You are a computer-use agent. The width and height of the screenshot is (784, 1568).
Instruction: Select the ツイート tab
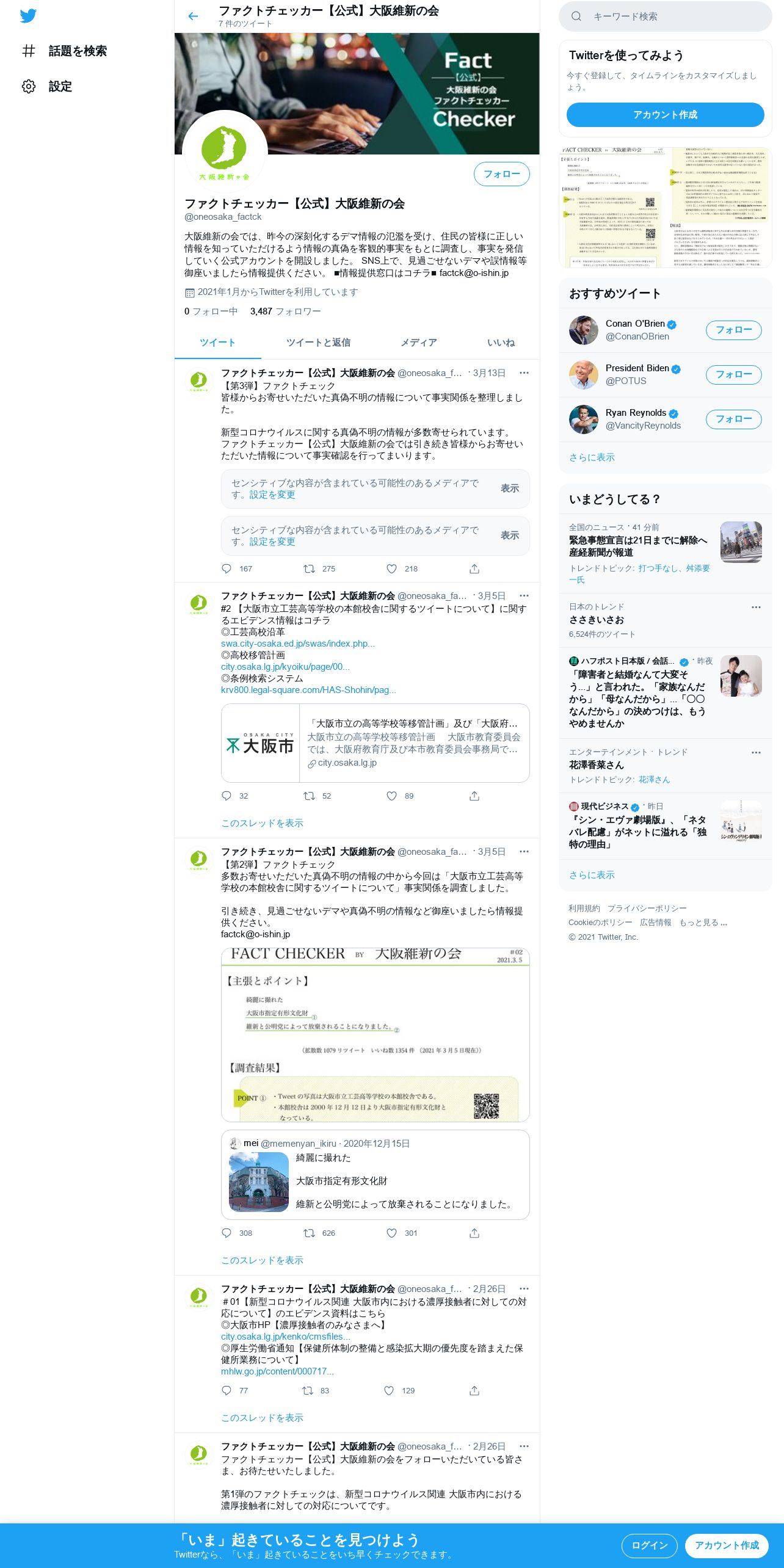point(217,343)
